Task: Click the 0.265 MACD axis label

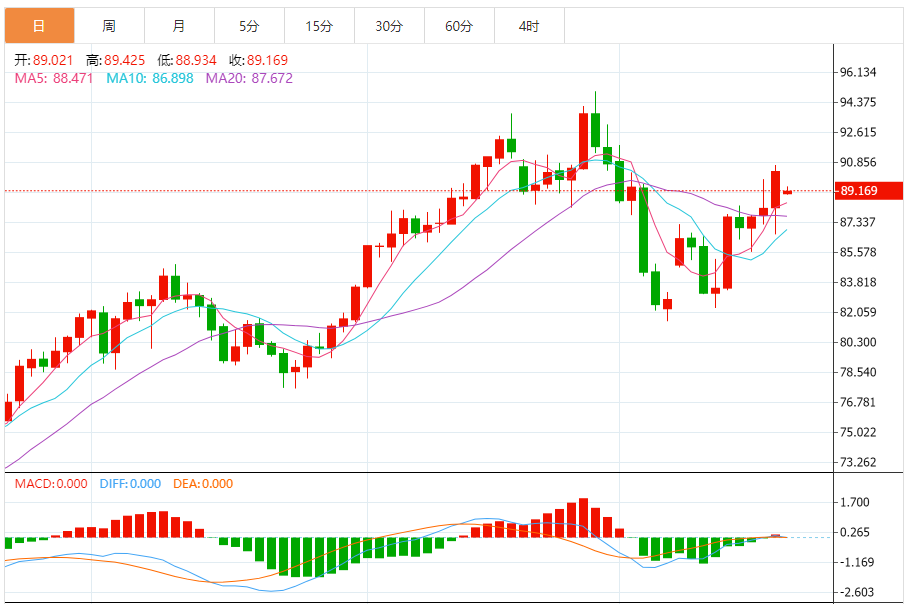Action: coord(855,532)
